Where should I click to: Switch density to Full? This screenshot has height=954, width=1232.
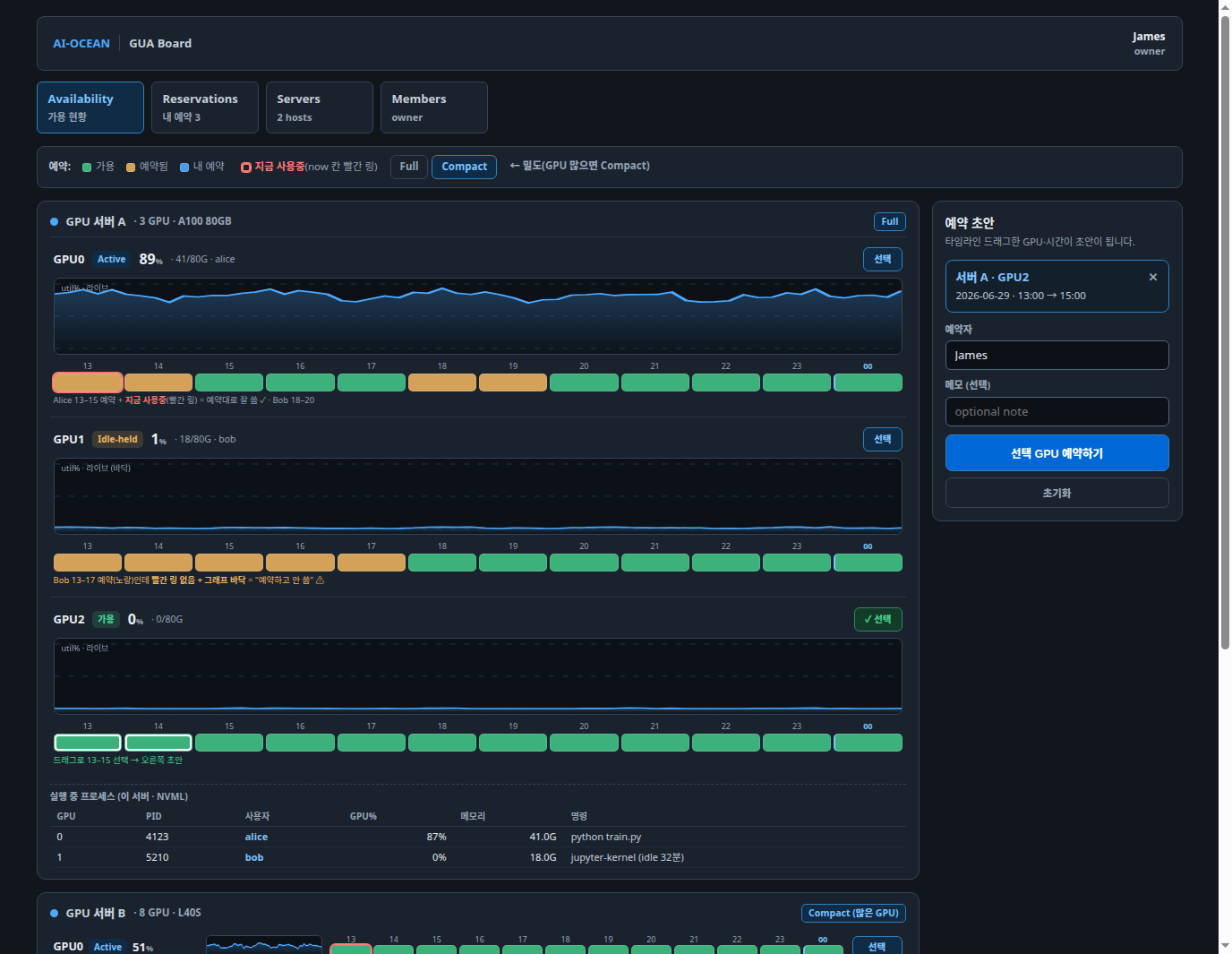(x=409, y=167)
